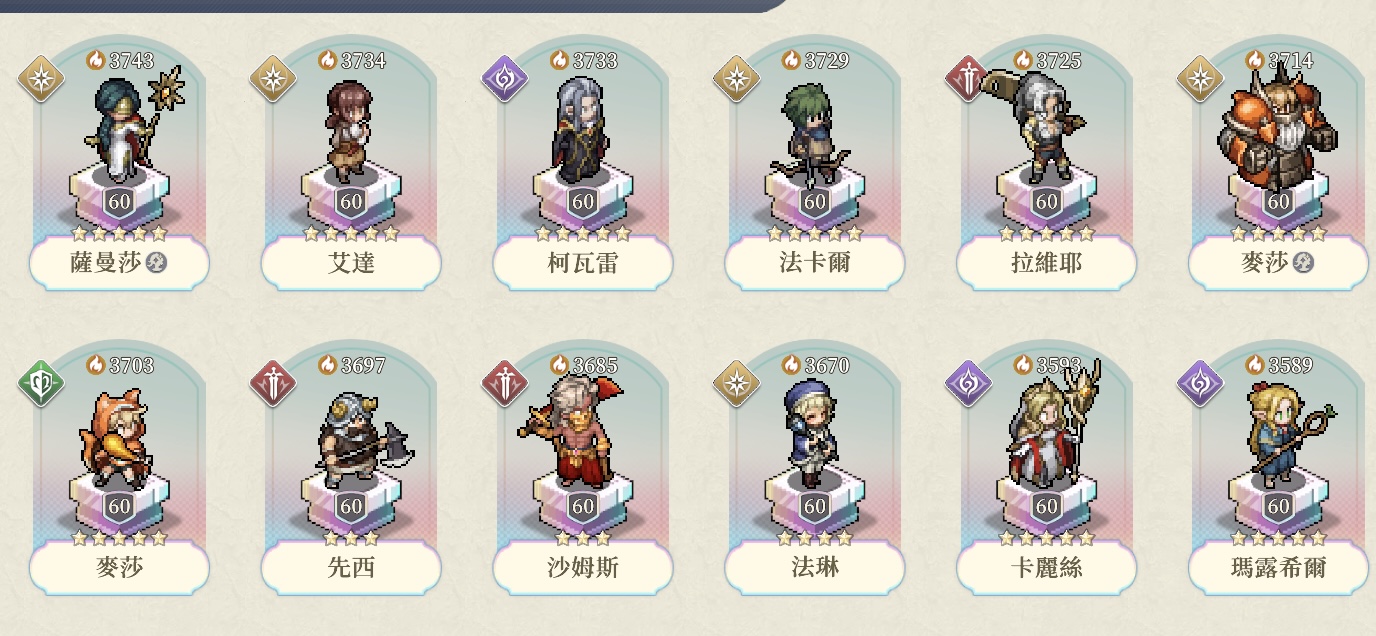Click the purple class emblem on 柯瓦雷's card

[x=505, y=79]
